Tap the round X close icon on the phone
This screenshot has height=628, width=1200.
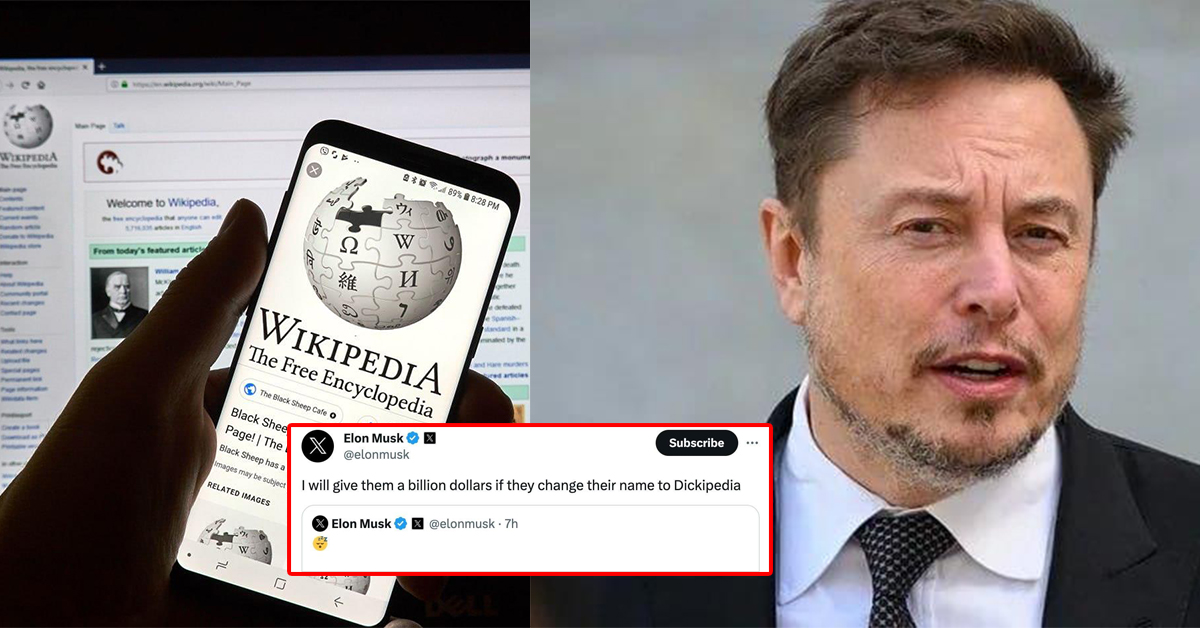314,170
